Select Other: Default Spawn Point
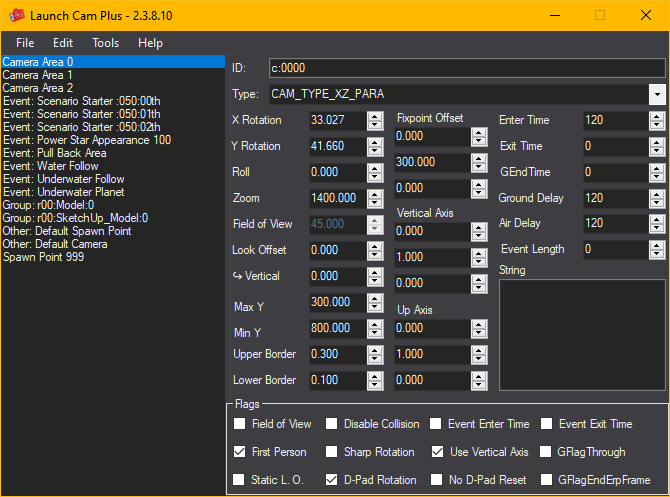This screenshot has width=670, height=497. coord(113,231)
